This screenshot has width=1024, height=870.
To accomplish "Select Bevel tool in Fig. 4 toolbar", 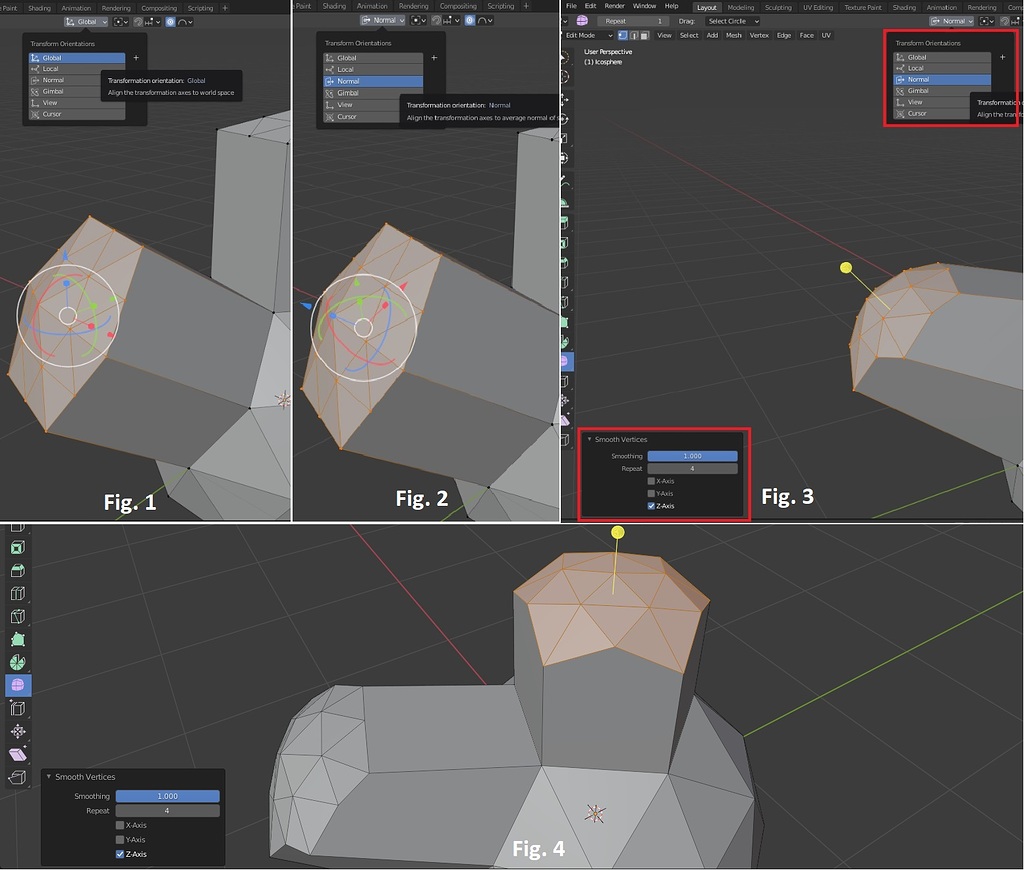I will pyautogui.click(x=18, y=570).
